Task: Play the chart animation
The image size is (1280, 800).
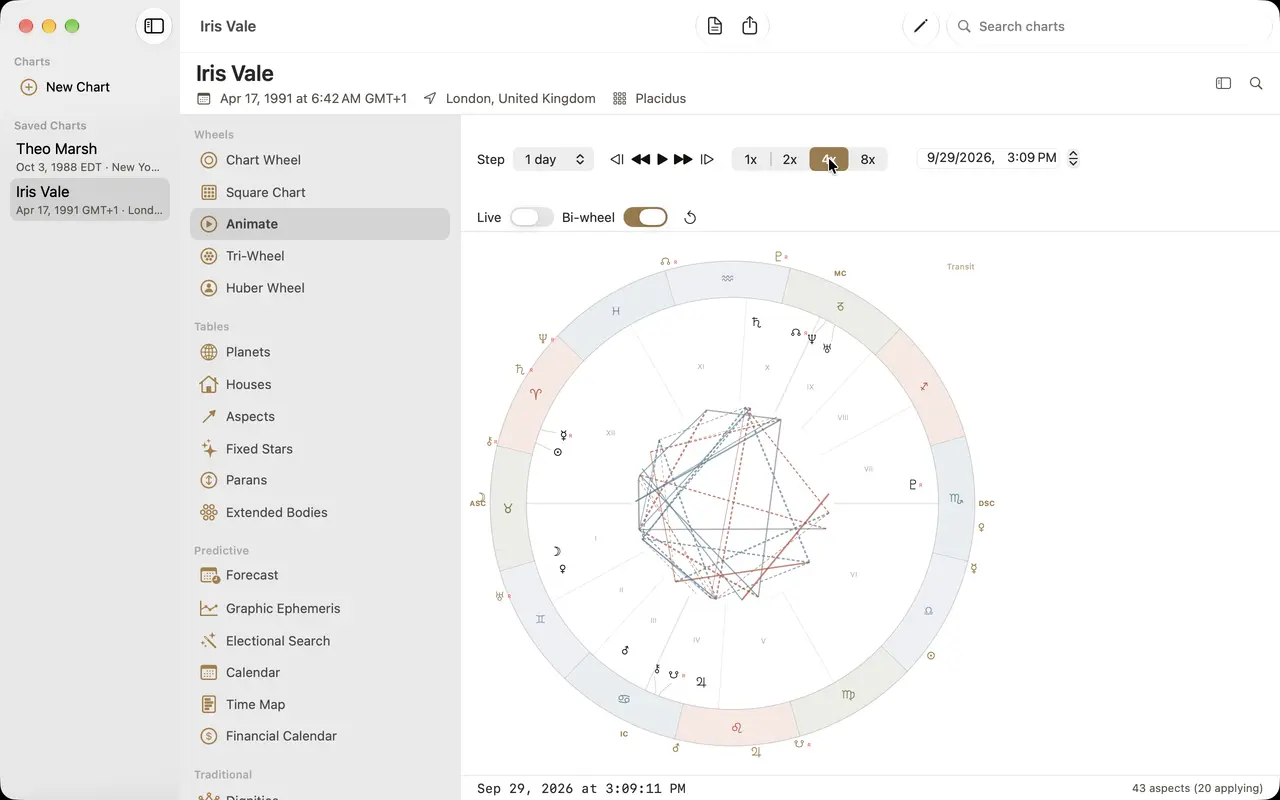Action: 662,159
